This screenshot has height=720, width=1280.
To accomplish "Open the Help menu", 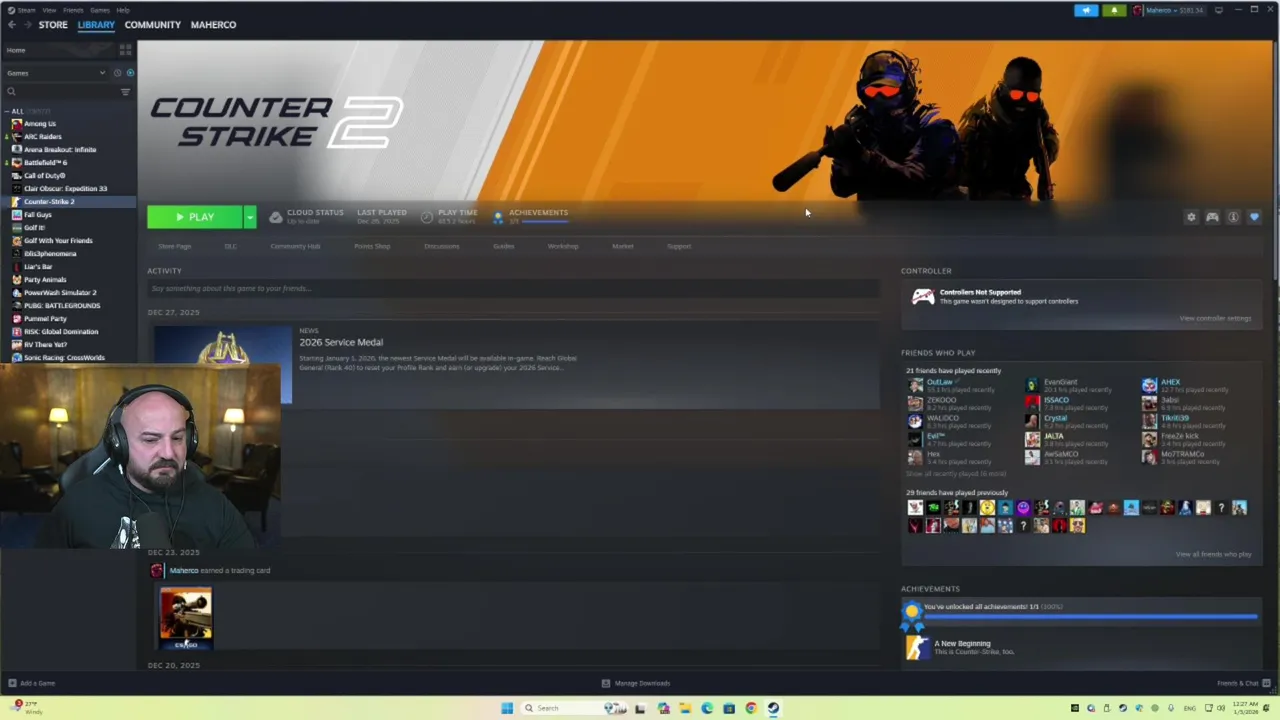I will (122, 10).
